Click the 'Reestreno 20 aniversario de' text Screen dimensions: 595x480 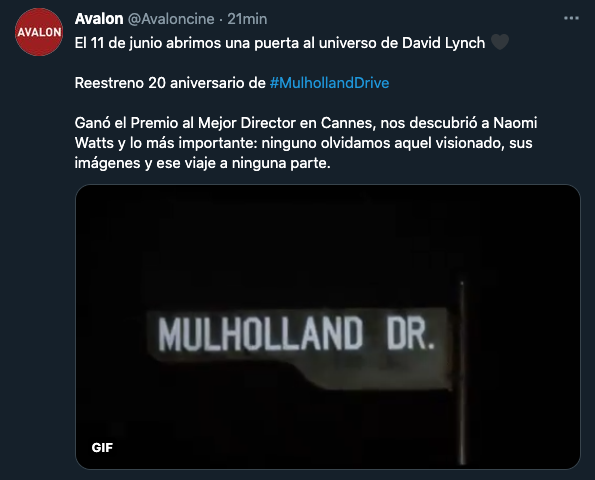click(170, 83)
